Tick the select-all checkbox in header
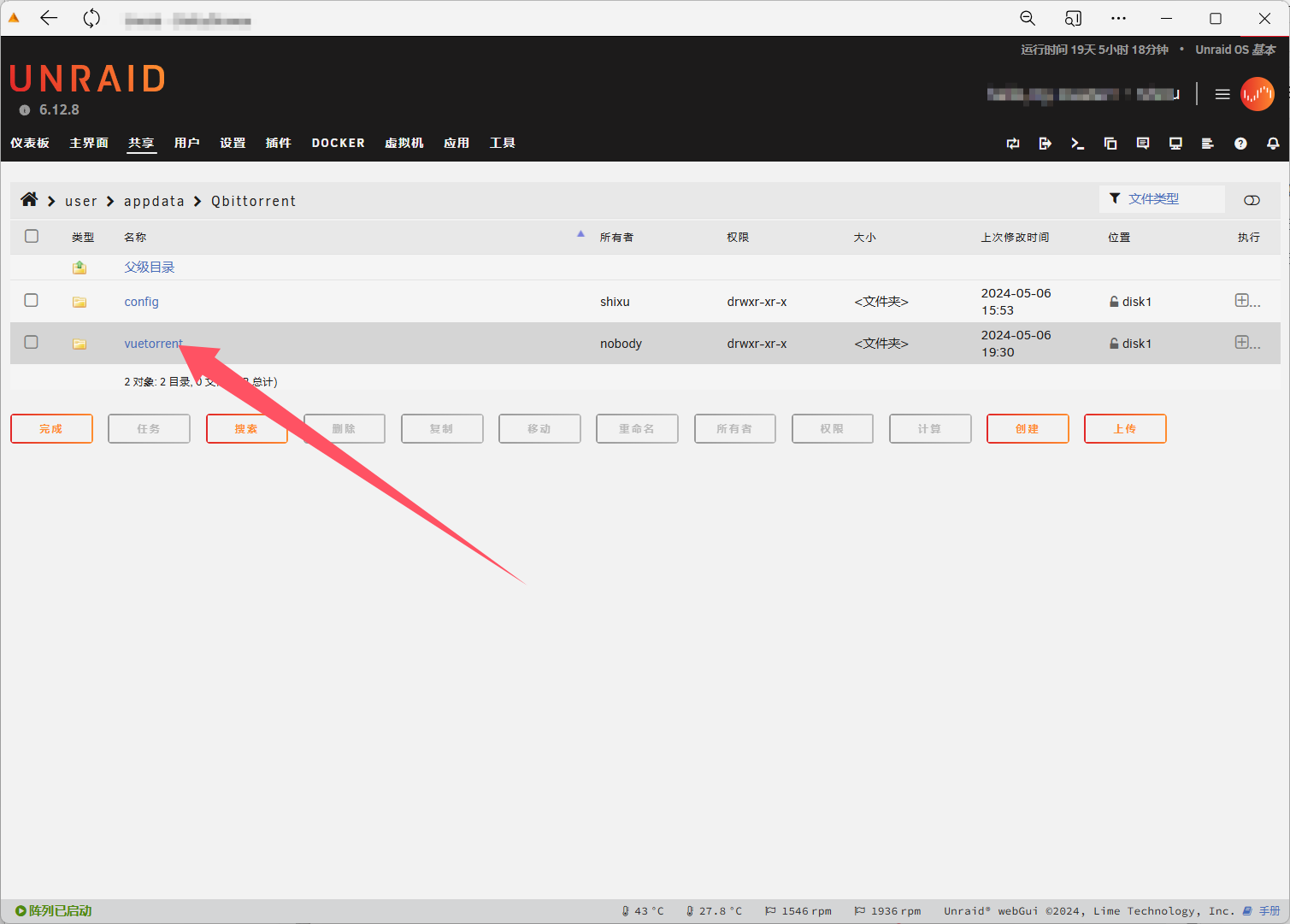This screenshot has width=1290, height=924. pos(32,237)
